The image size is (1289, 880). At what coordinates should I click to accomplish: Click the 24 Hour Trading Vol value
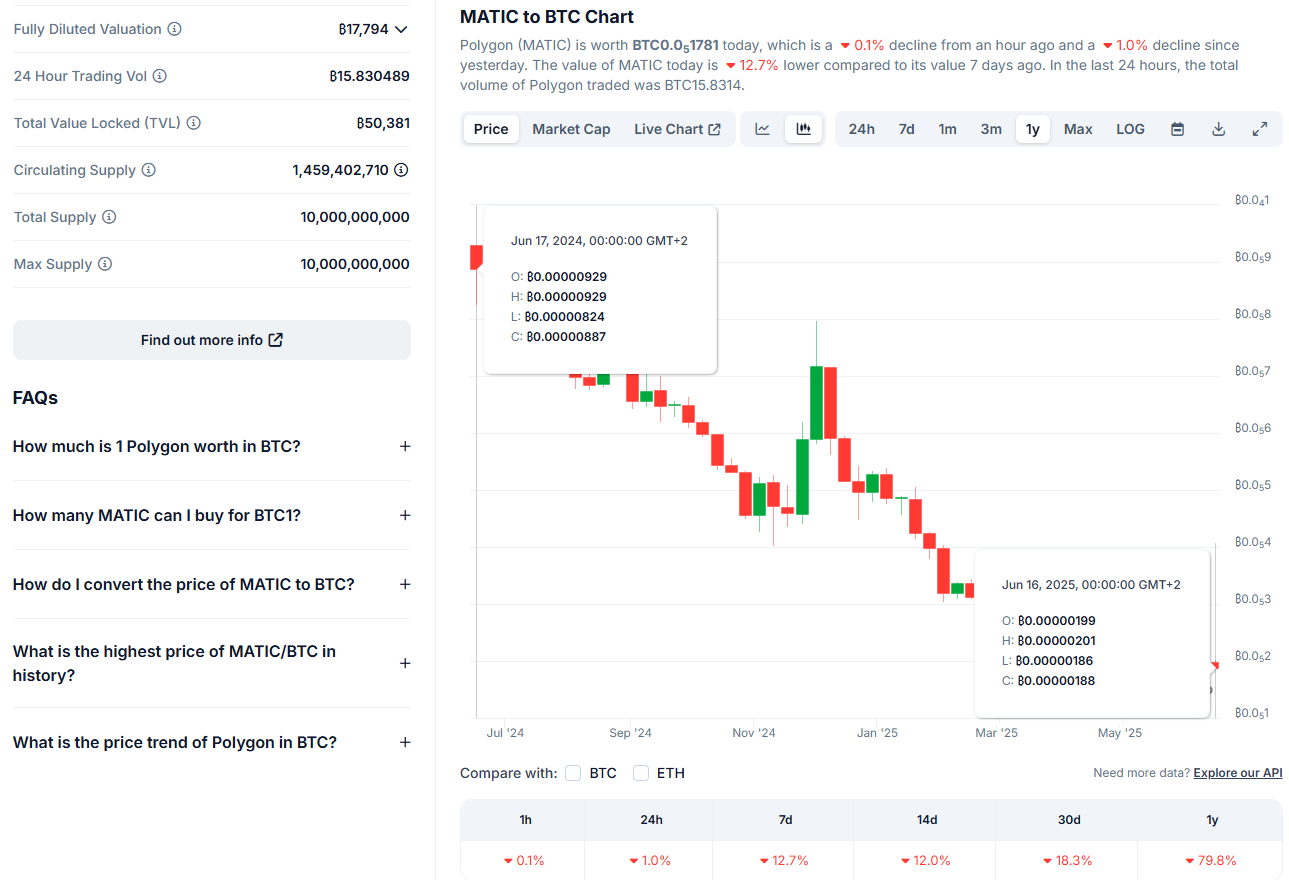[369, 76]
